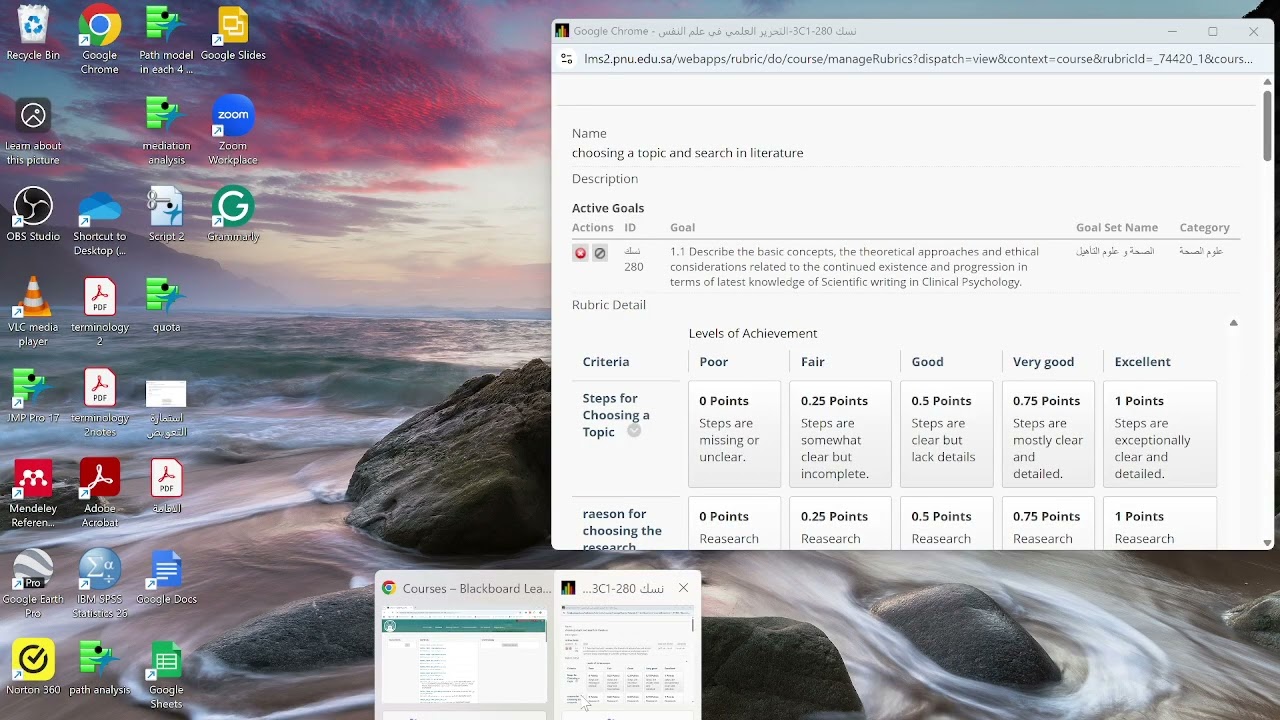The width and height of the screenshot is (1280, 720).
Task: Click the 'Fair' level column header
Action: [x=813, y=362]
